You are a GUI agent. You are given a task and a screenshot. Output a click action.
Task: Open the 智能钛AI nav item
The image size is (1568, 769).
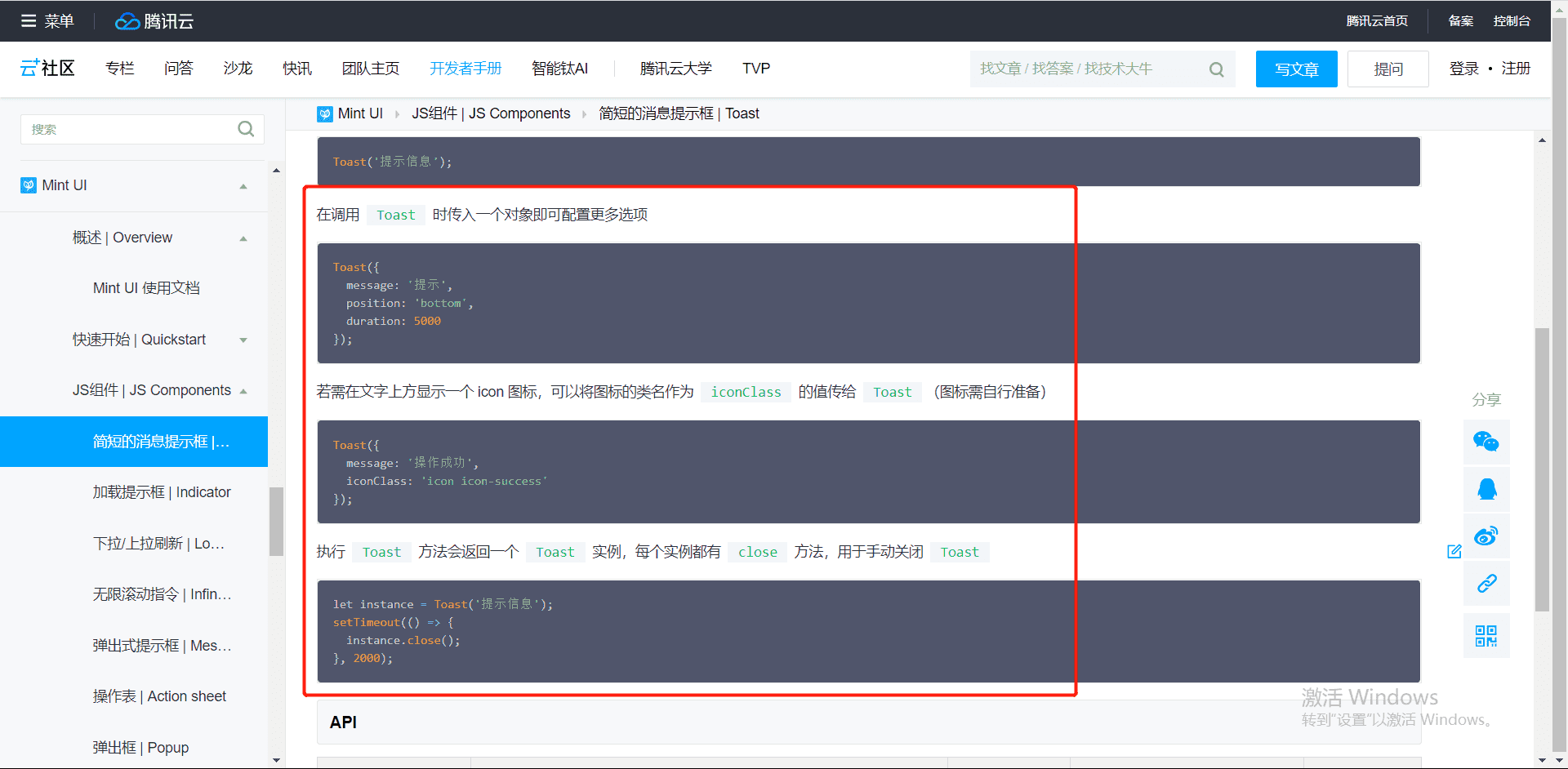pos(560,69)
